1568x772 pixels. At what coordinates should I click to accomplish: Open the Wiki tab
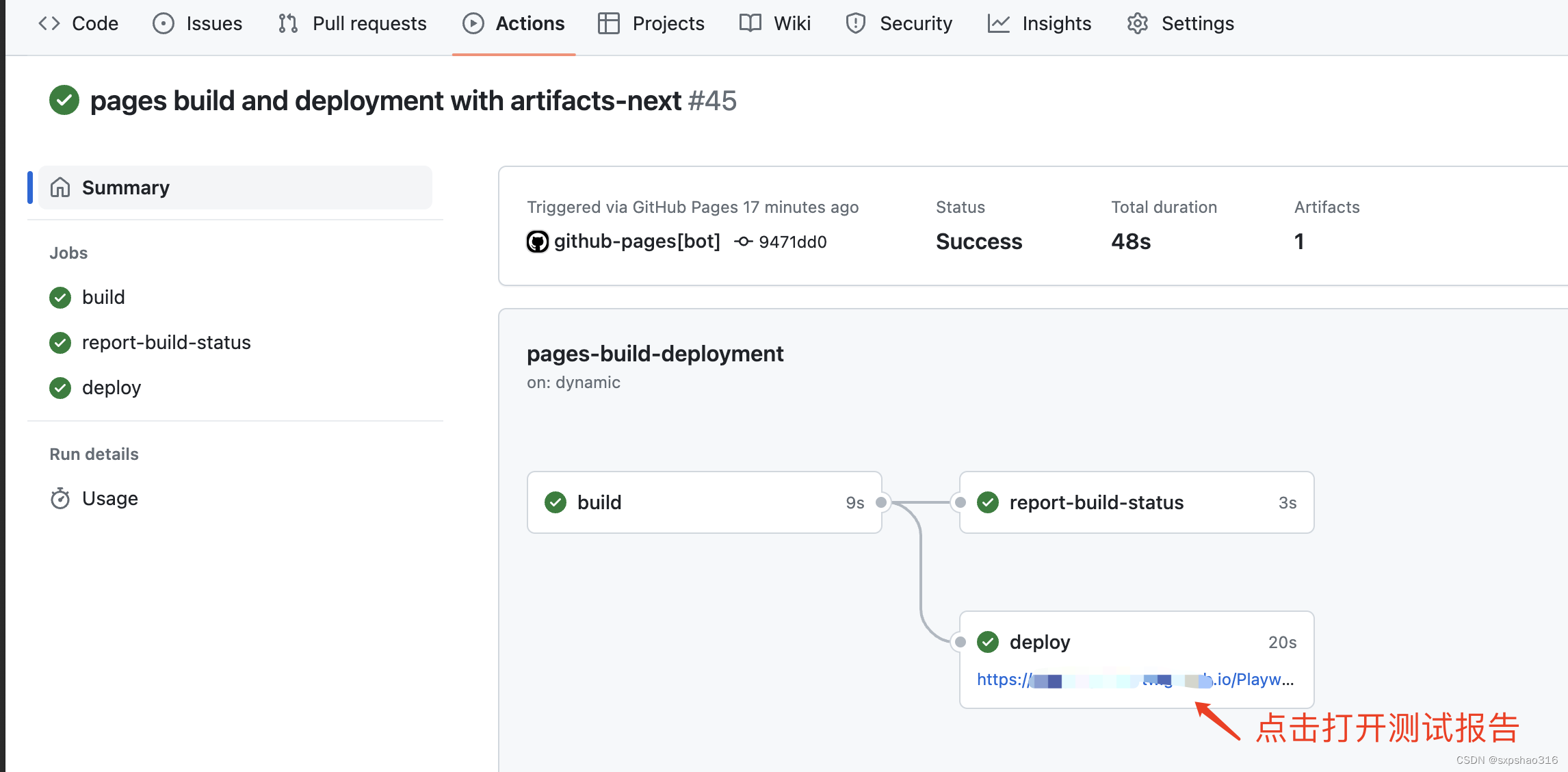[x=775, y=23]
